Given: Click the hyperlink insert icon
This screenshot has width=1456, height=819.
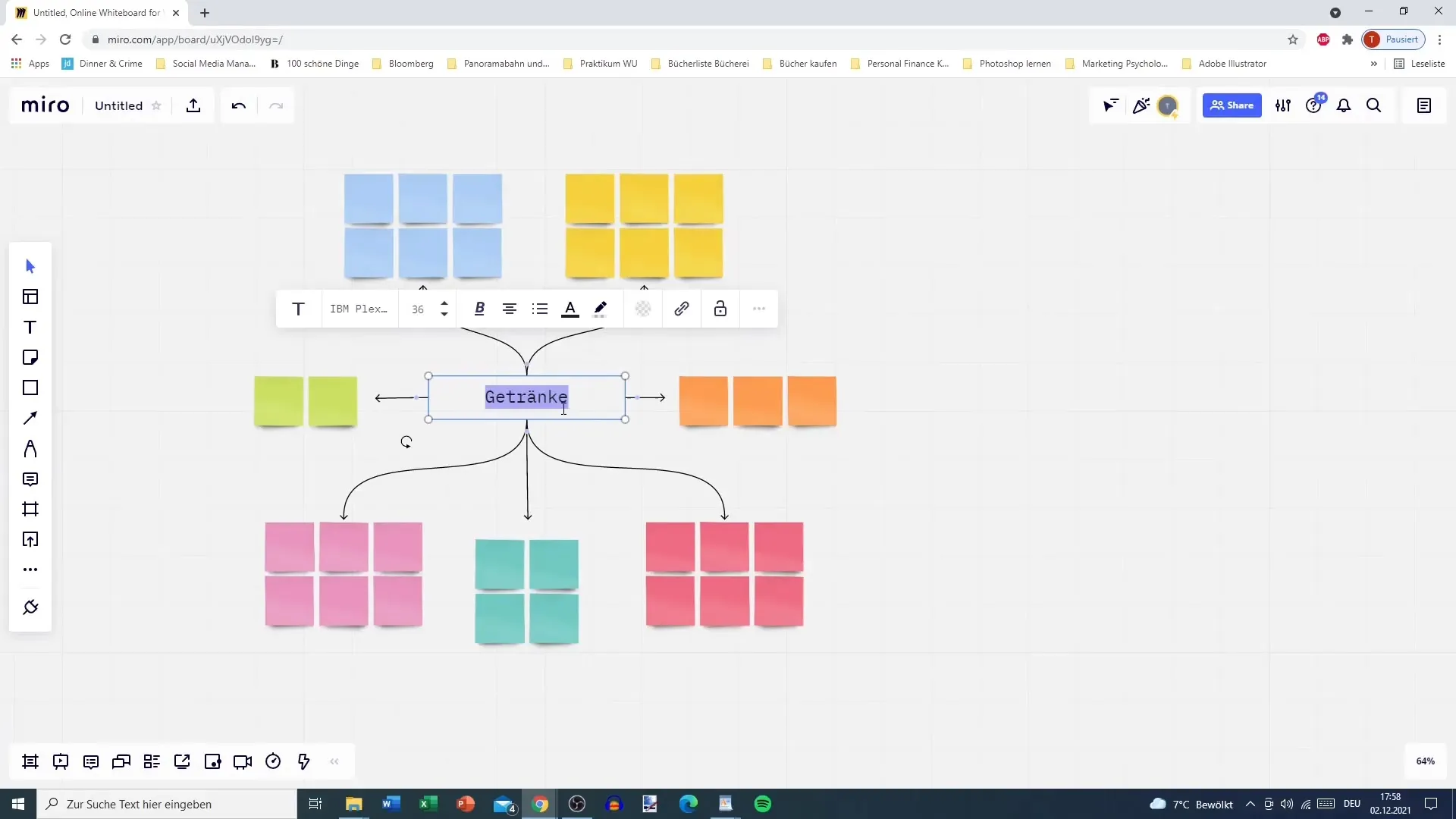Looking at the screenshot, I should pos(682,308).
